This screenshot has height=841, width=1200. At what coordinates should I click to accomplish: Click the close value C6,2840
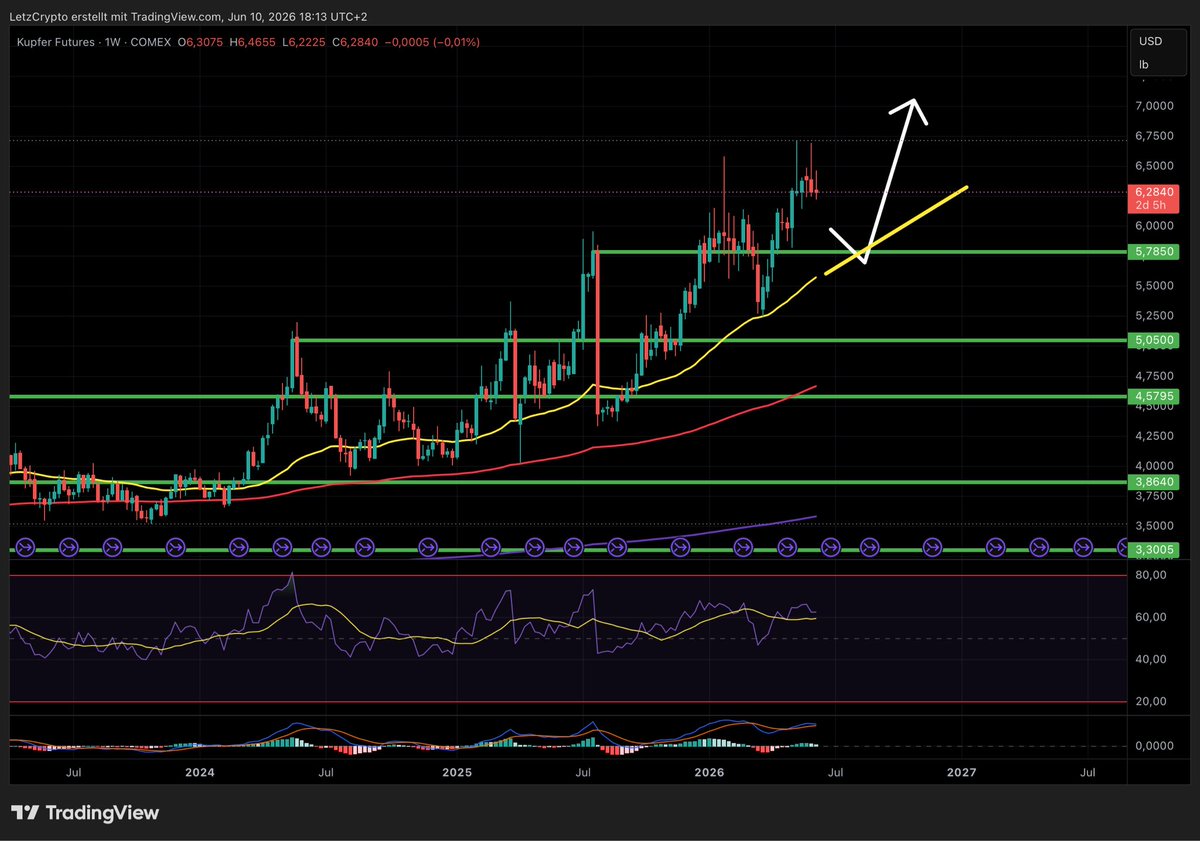(354, 42)
